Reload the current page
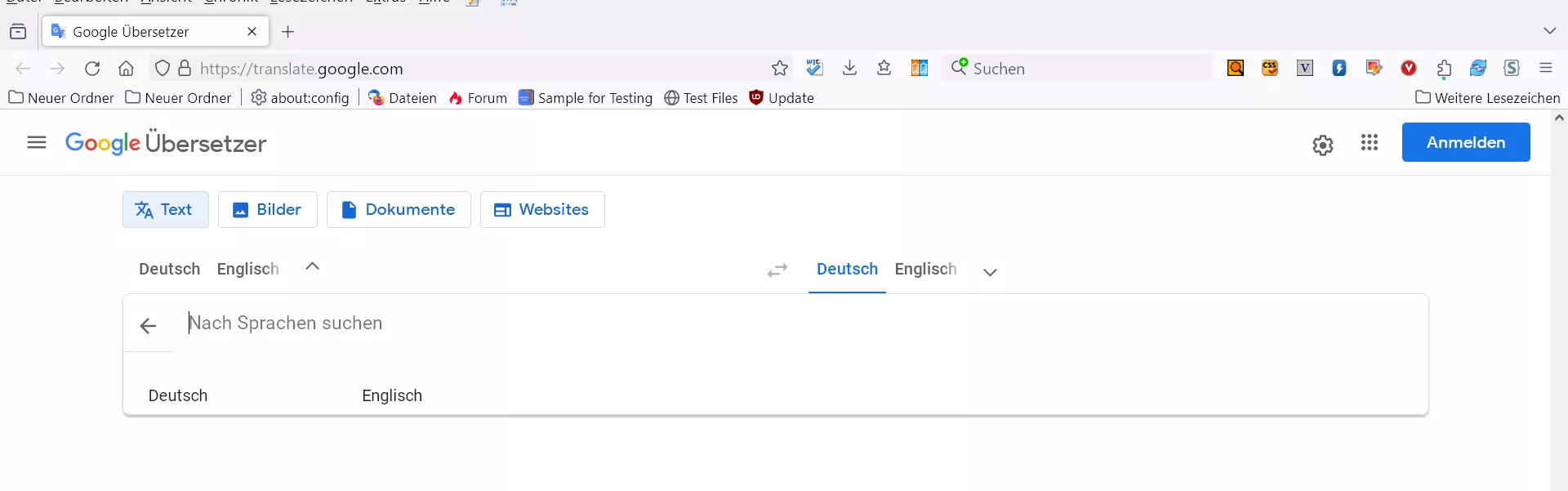1568x491 pixels. coord(92,69)
